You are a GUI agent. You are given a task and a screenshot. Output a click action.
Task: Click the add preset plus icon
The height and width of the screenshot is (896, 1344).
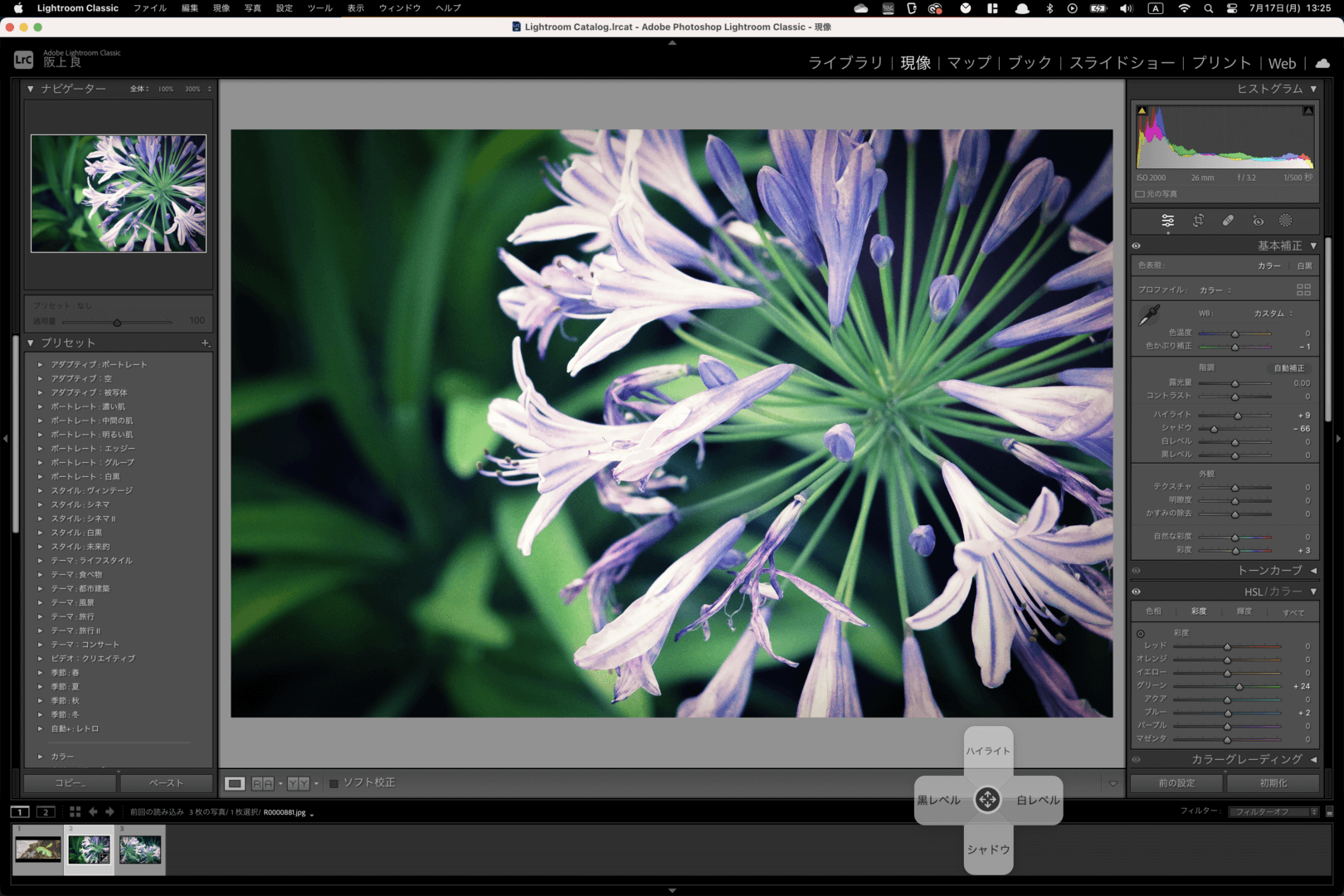(205, 343)
